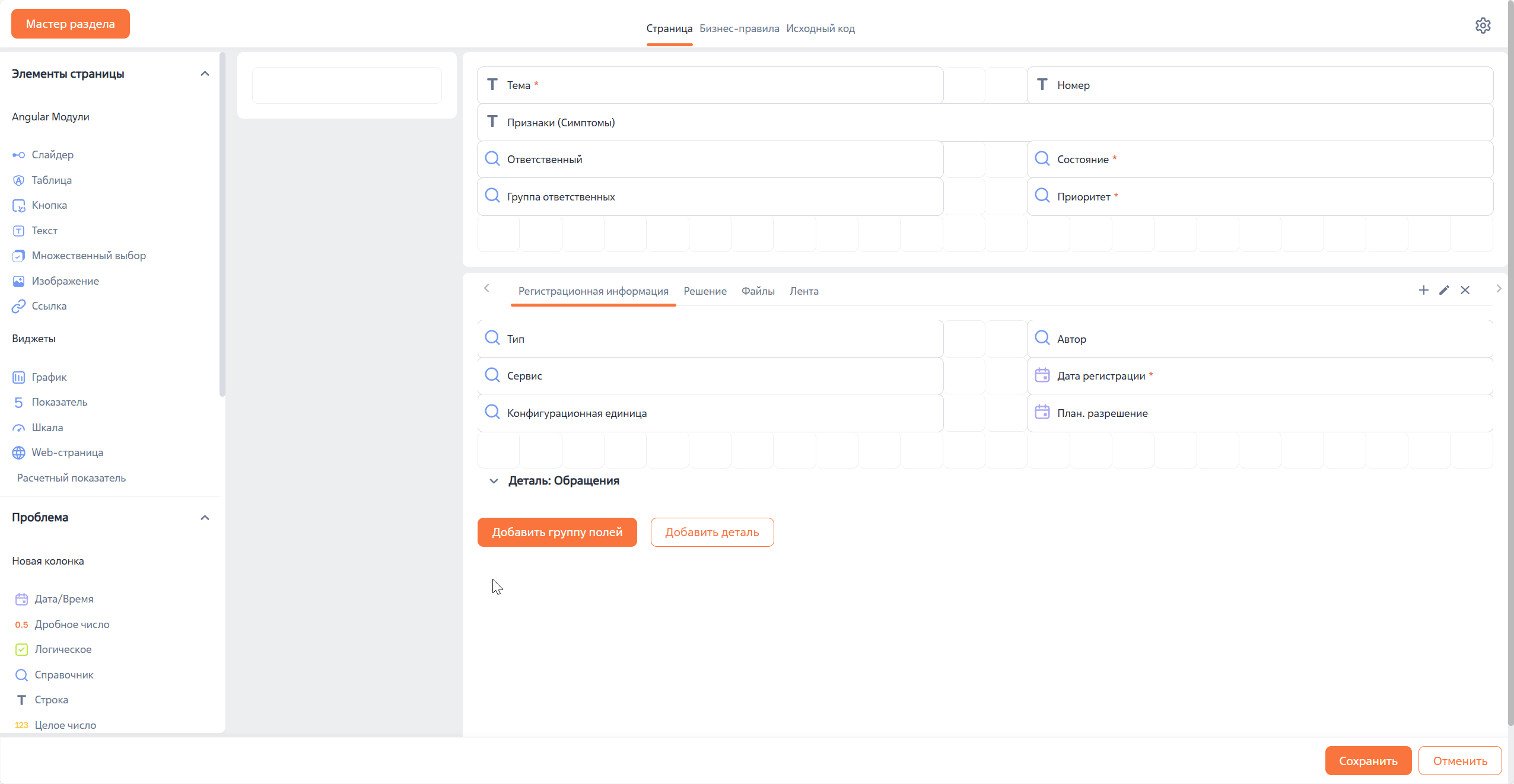Select the Логическое checkbox column type
1514x784 pixels.
coord(21,649)
